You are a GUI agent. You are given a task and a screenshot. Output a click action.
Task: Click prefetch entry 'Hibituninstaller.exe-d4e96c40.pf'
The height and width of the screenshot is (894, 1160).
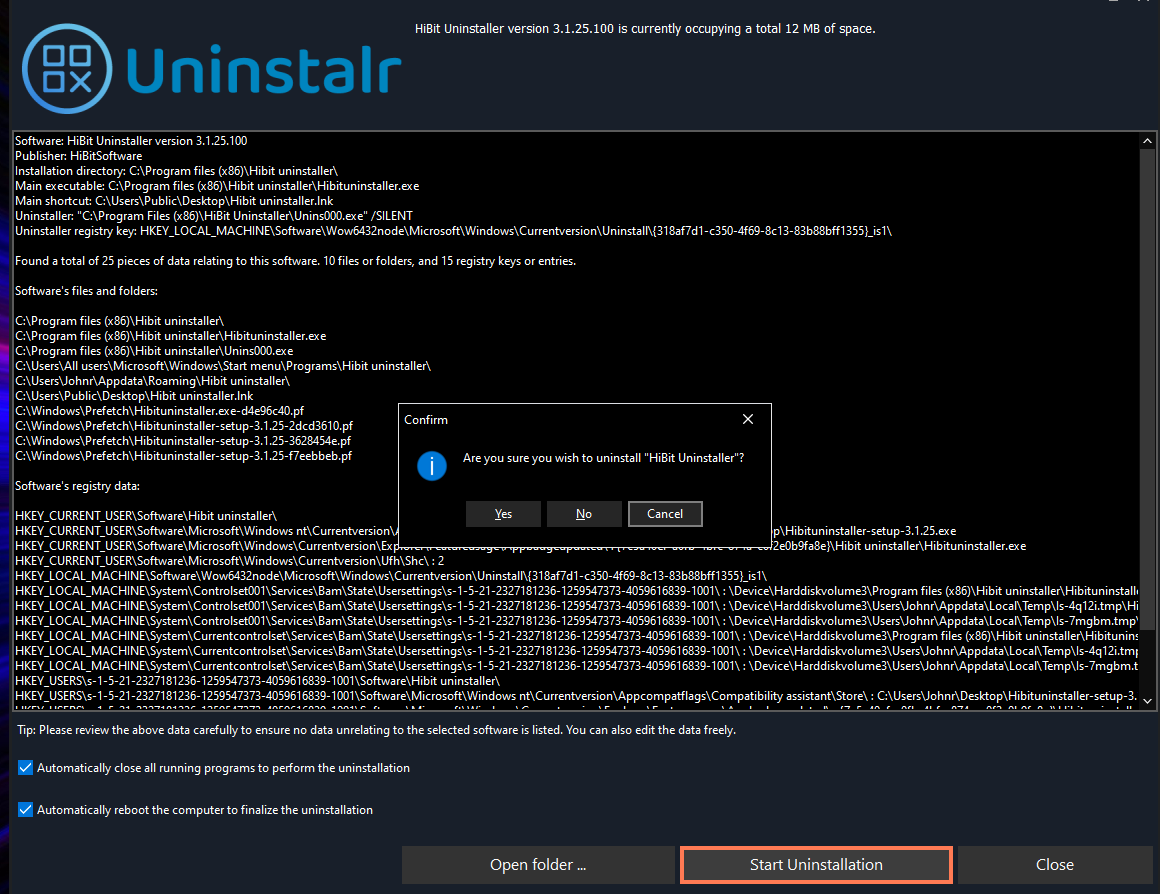point(159,411)
